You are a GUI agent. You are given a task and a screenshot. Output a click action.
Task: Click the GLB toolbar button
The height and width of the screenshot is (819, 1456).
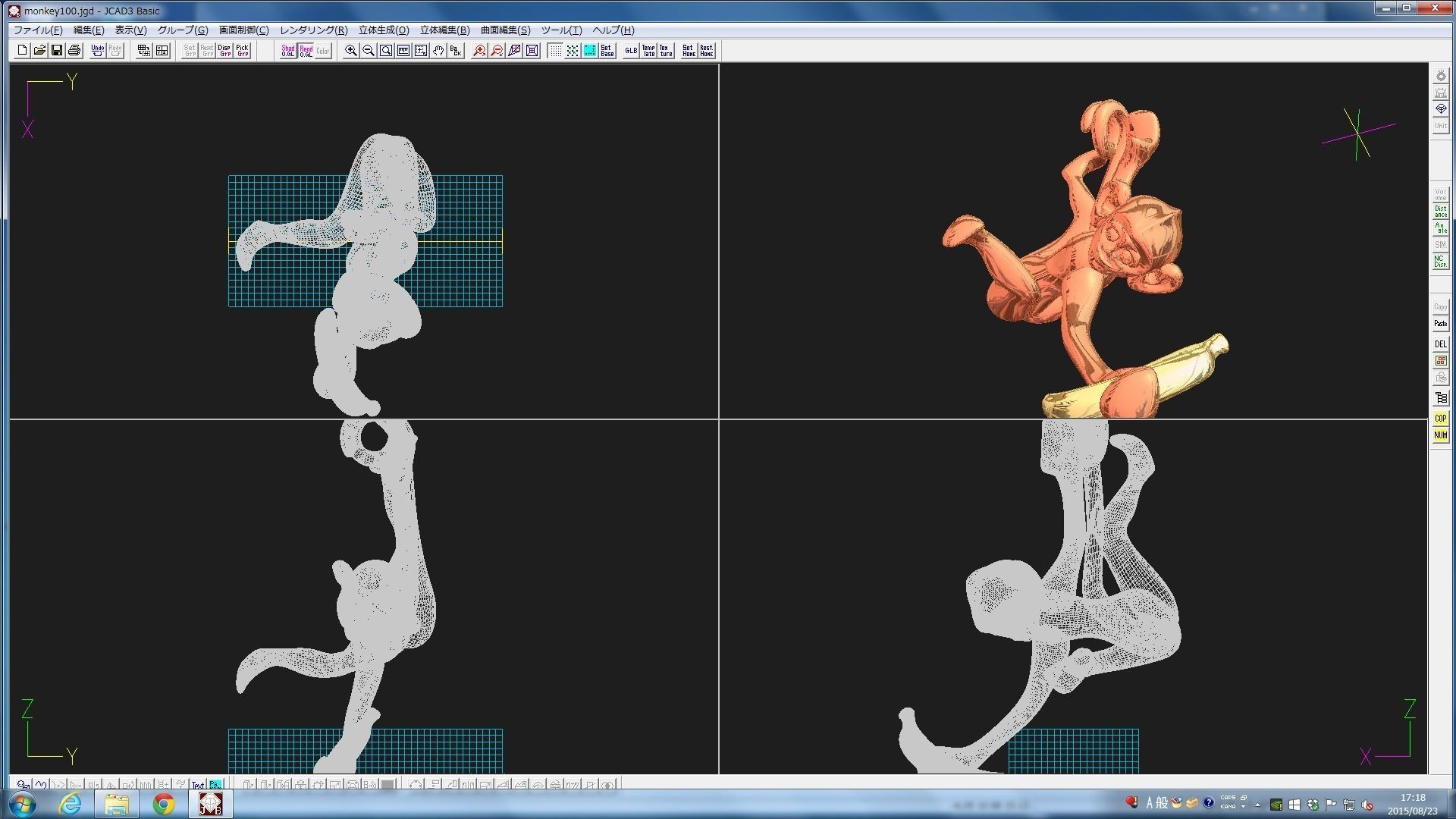pyautogui.click(x=631, y=51)
